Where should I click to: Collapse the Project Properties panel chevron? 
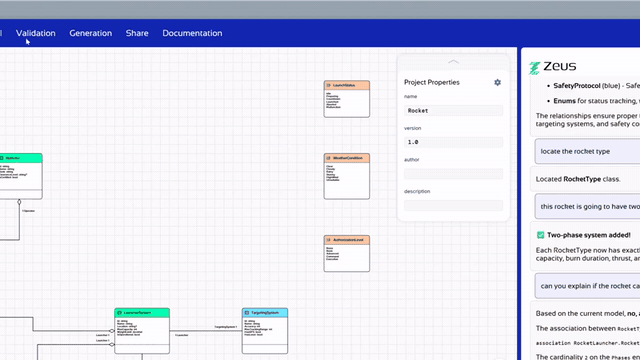[x=453, y=62]
